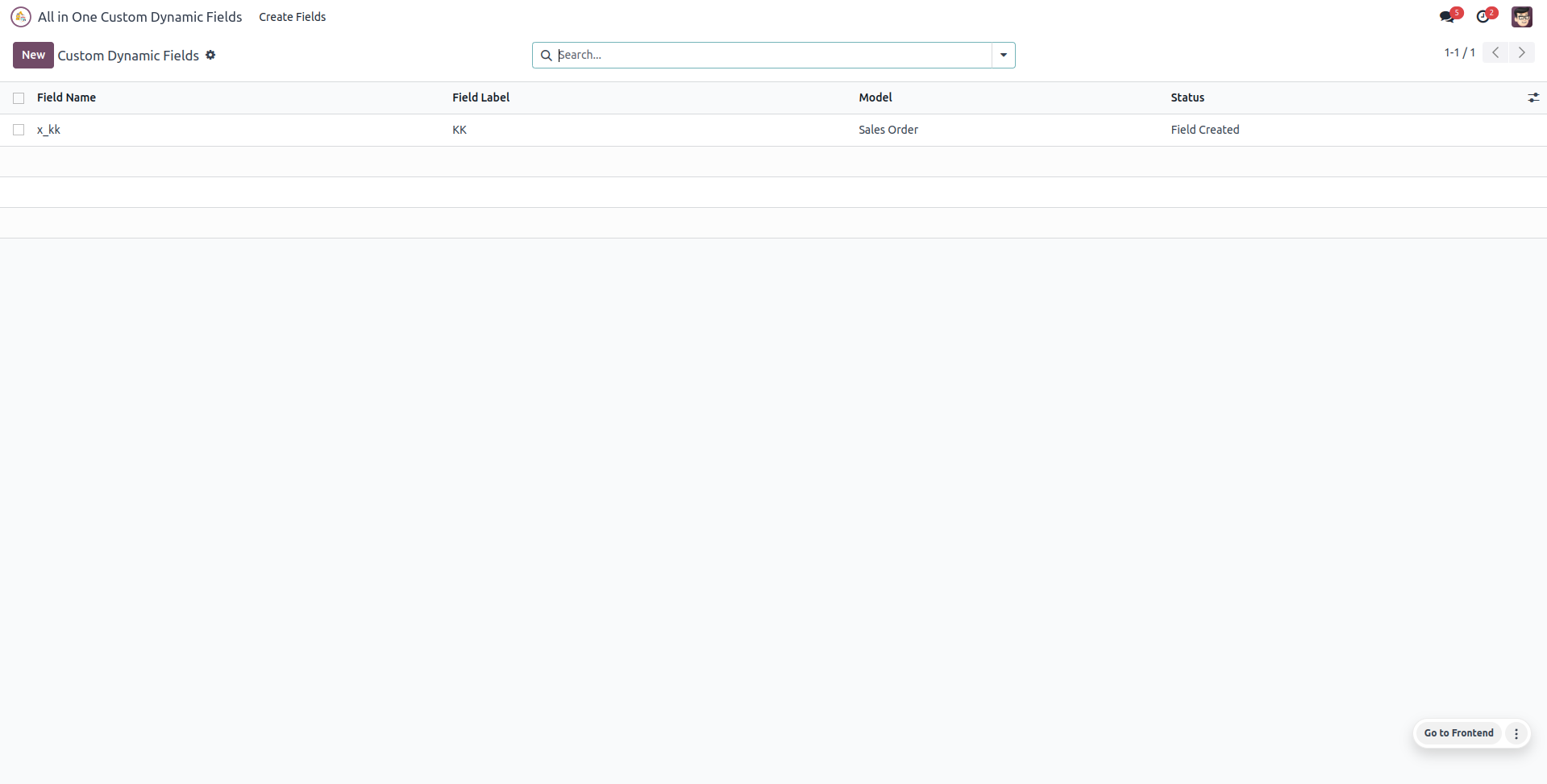Expand the search filter options dropdown

click(1003, 55)
